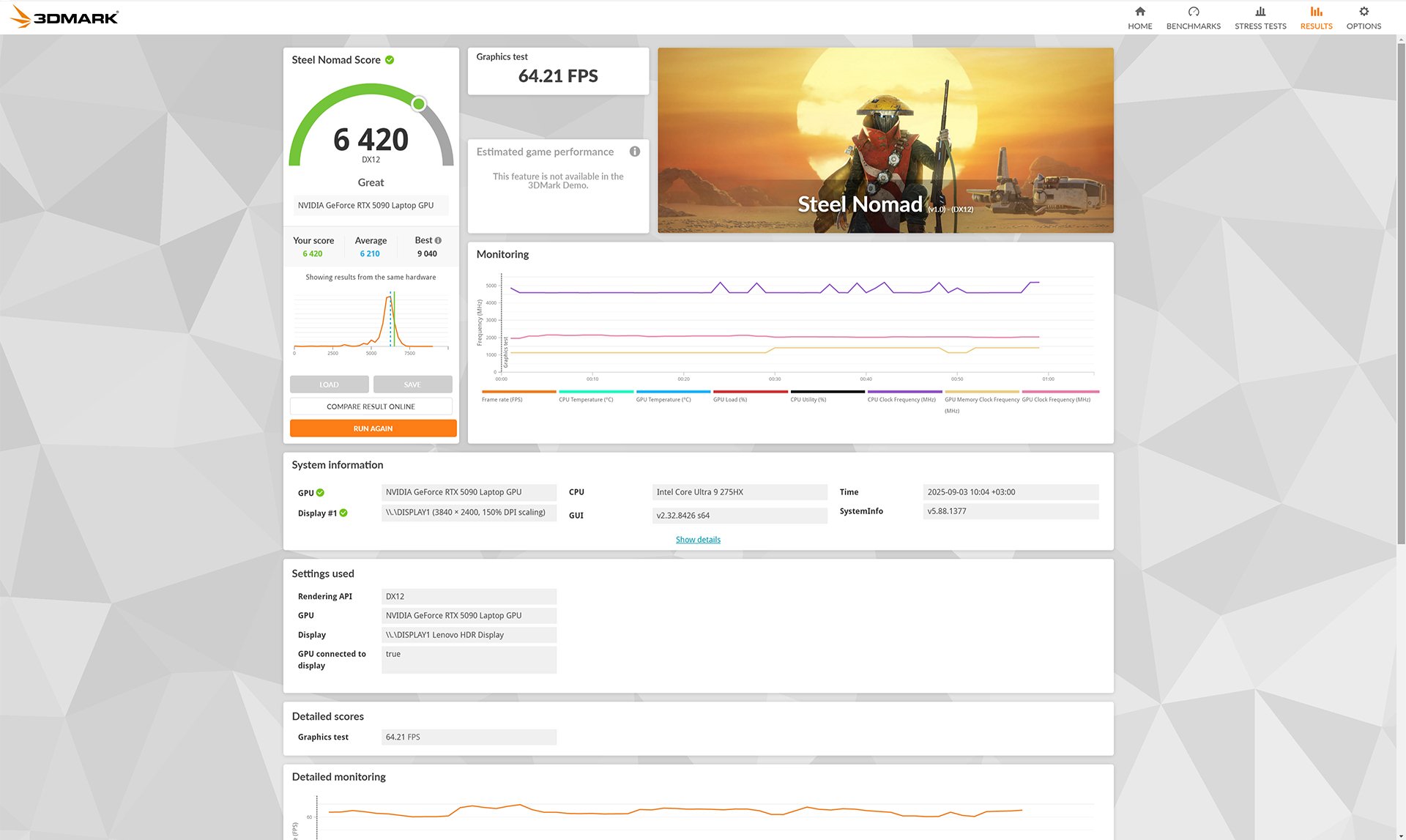Select the RESULTS menu label

coord(1316,26)
